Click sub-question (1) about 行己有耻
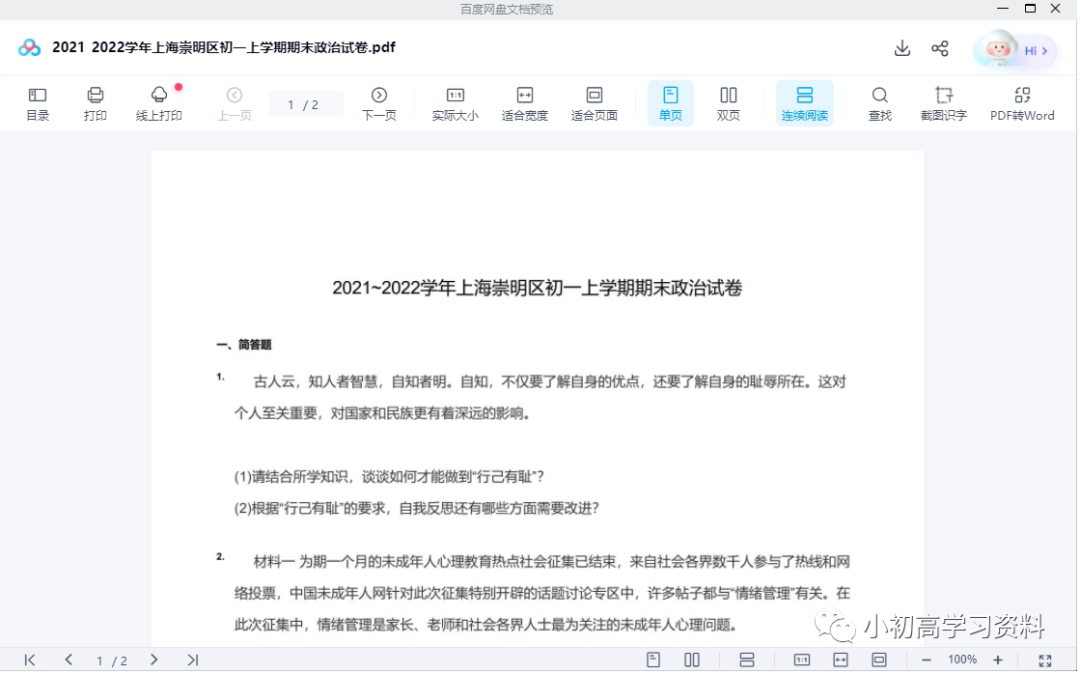Image resolution: width=1080 pixels, height=674 pixels. tap(389, 476)
